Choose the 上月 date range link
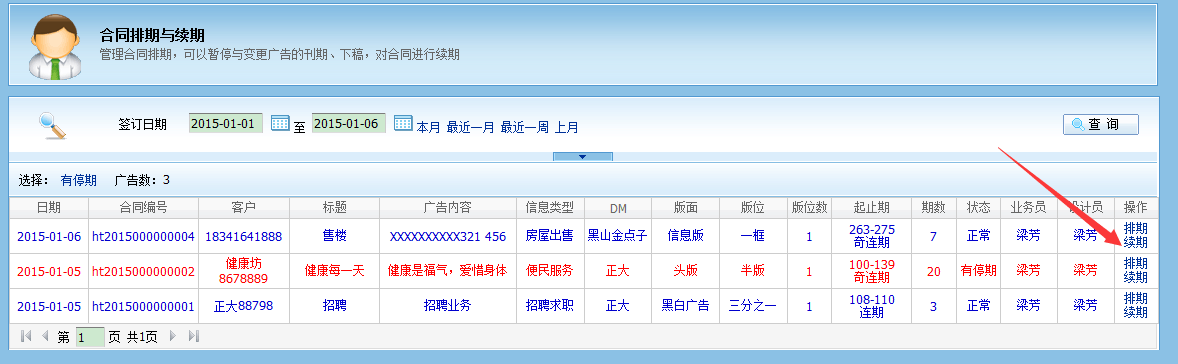The height and width of the screenshot is (364, 1178). click(567, 127)
